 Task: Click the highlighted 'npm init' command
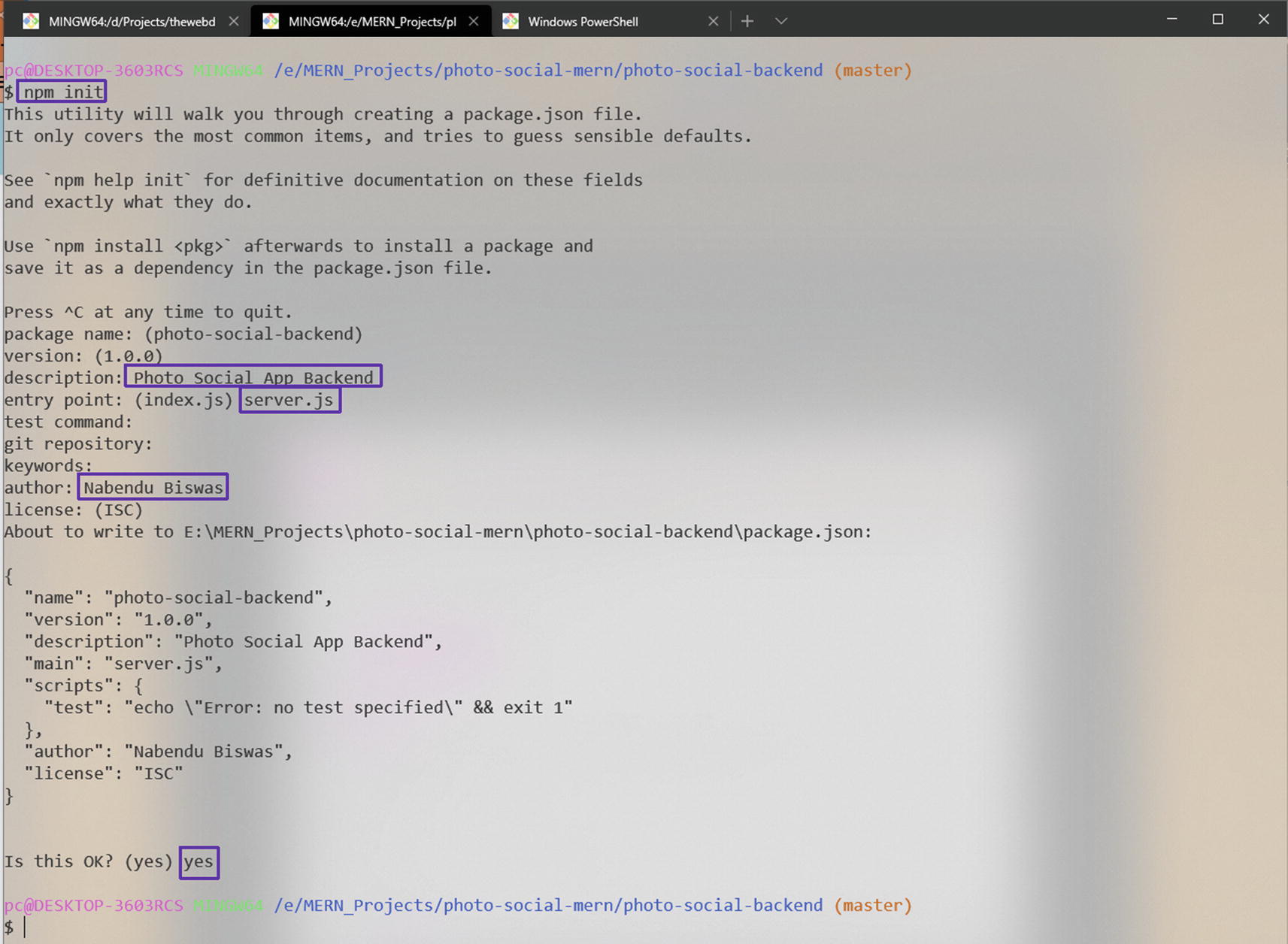tap(62, 92)
